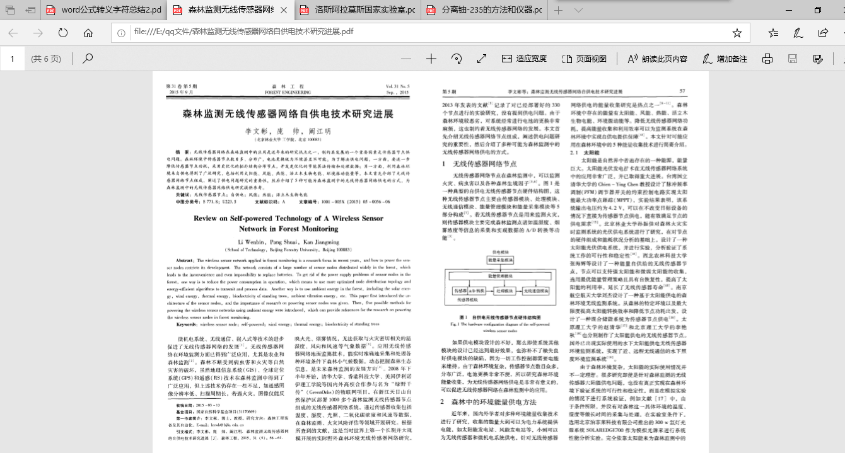Refresh the current page
Viewport: 845px width, 453px height.
click(63, 33)
